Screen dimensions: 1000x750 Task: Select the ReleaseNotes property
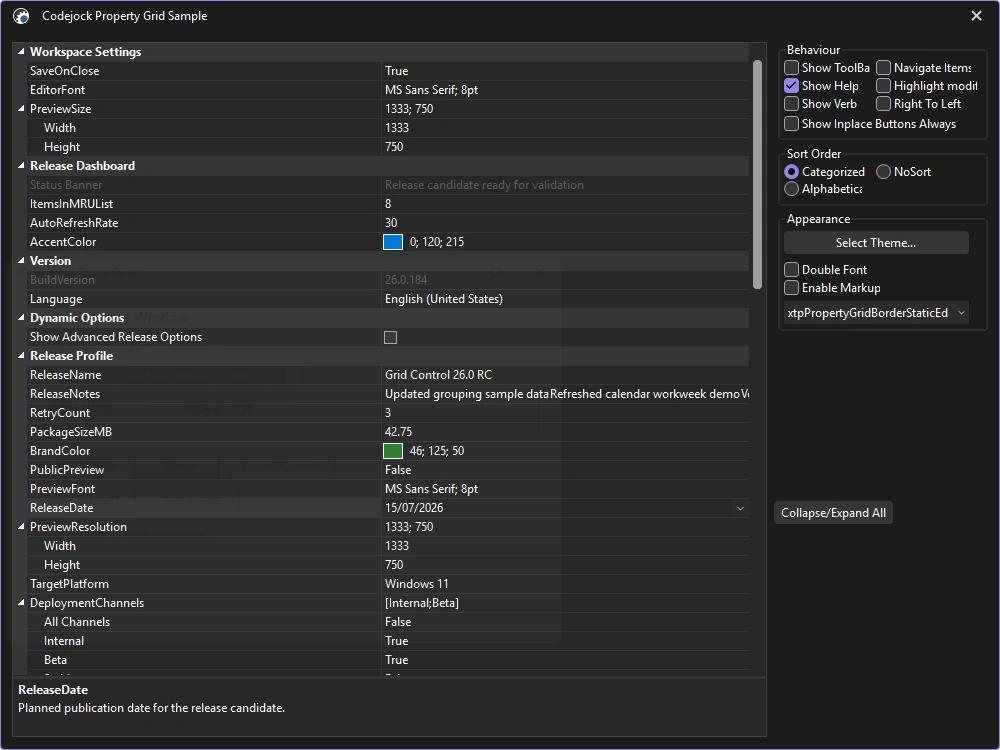pyautogui.click(x=388, y=394)
